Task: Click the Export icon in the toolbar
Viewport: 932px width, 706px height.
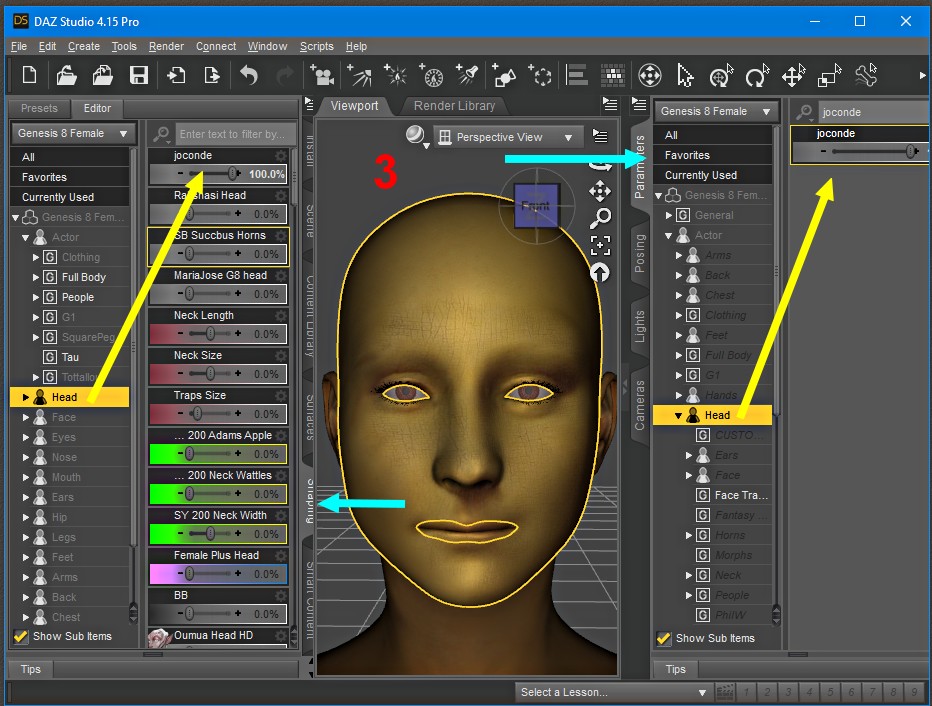Action: (212, 75)
